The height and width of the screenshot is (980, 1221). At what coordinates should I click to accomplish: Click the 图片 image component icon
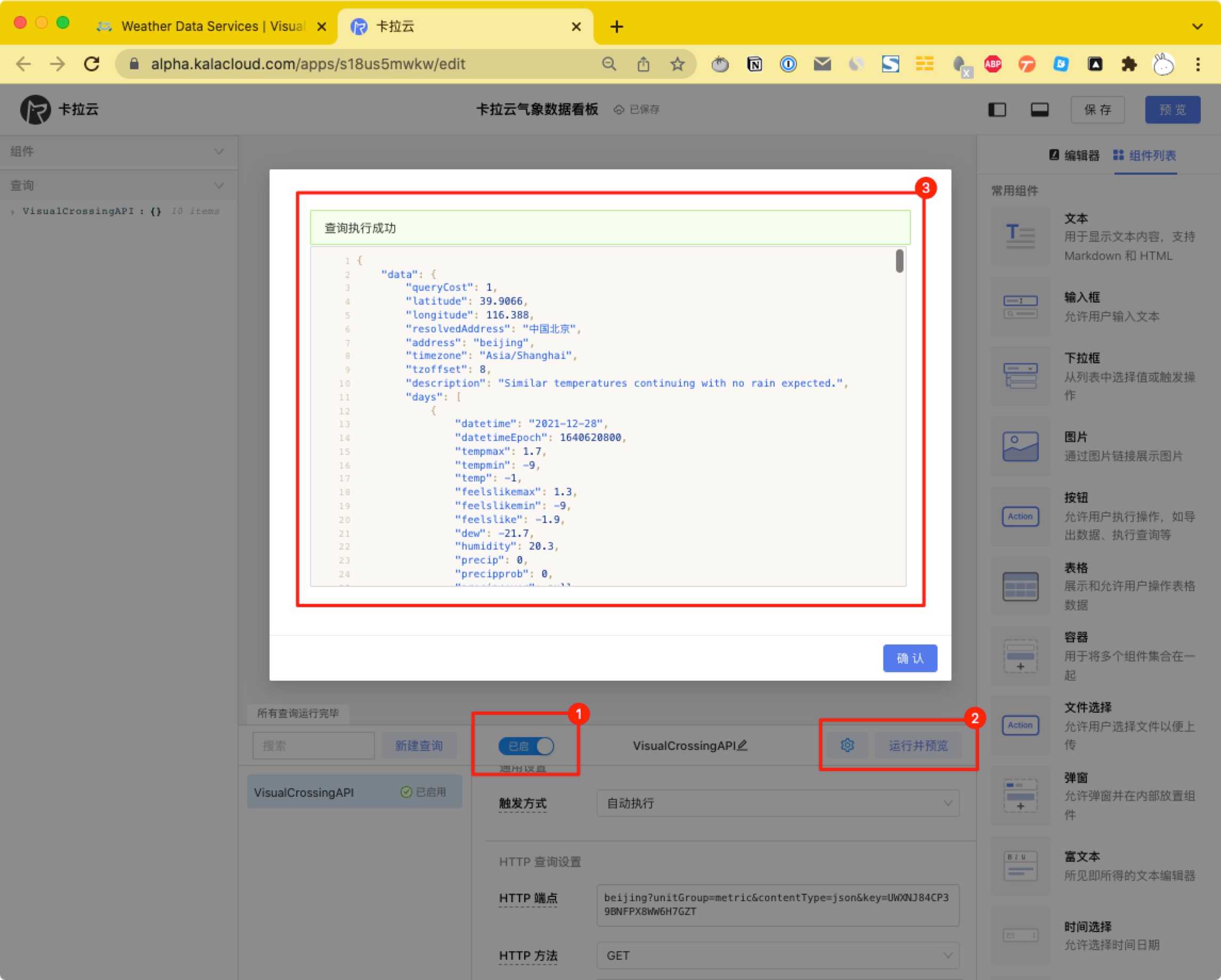click(1020, 446)
